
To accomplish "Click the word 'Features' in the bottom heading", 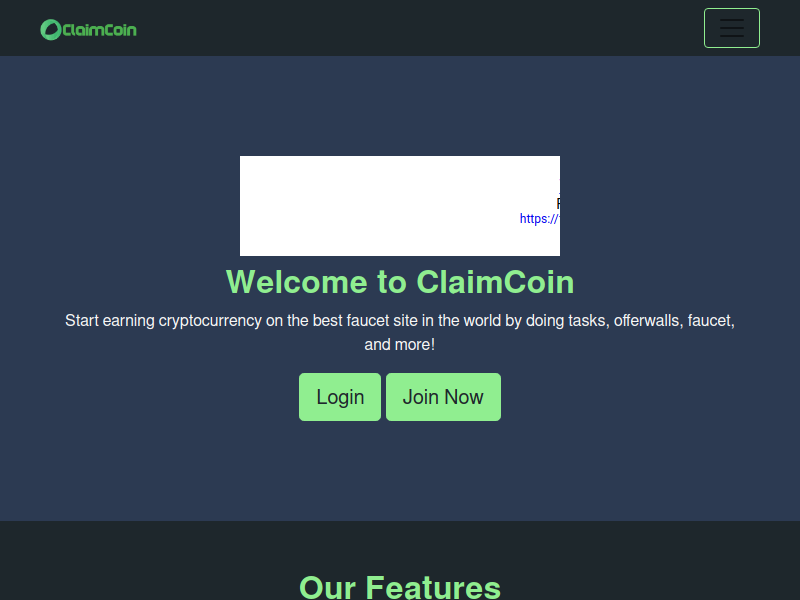I will 433,587.
